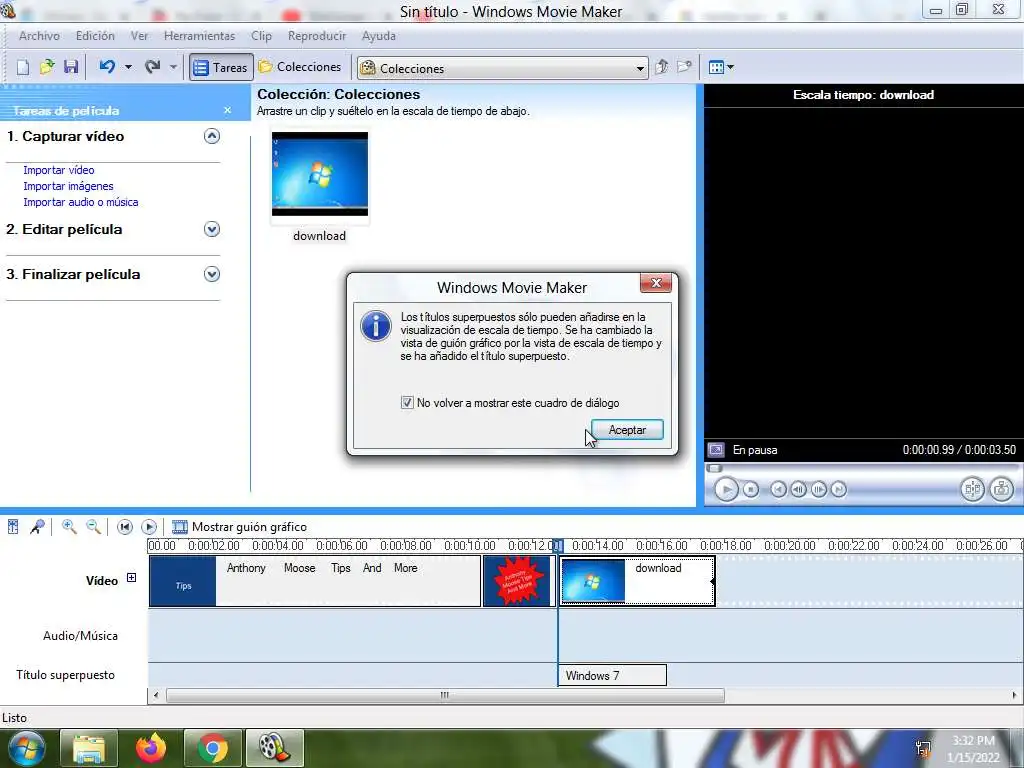Select the download clip on the timeline
Image resolution: width=1024 pixels, height=768 pixels.
[x=637, y=581]
